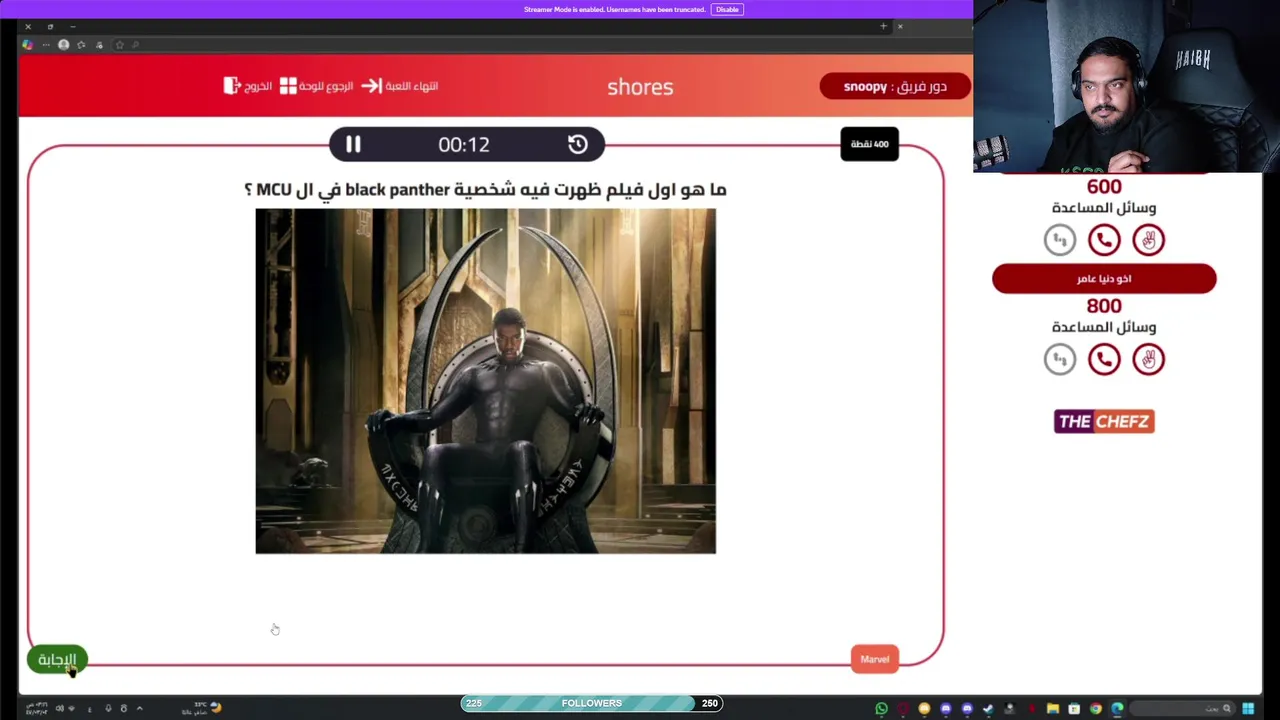The width and height of the screenshot is (1280, 720).
Task: Add page to favorites with star icon
Action: pos(120,44)
